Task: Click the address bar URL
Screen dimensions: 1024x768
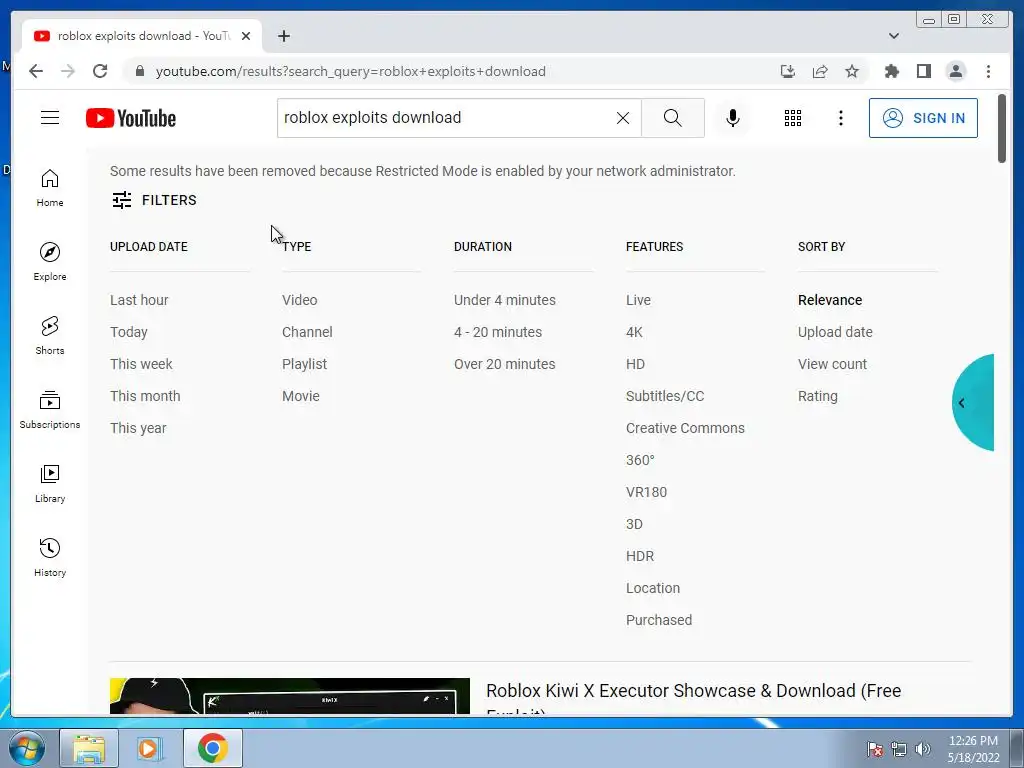Action: 351,71
